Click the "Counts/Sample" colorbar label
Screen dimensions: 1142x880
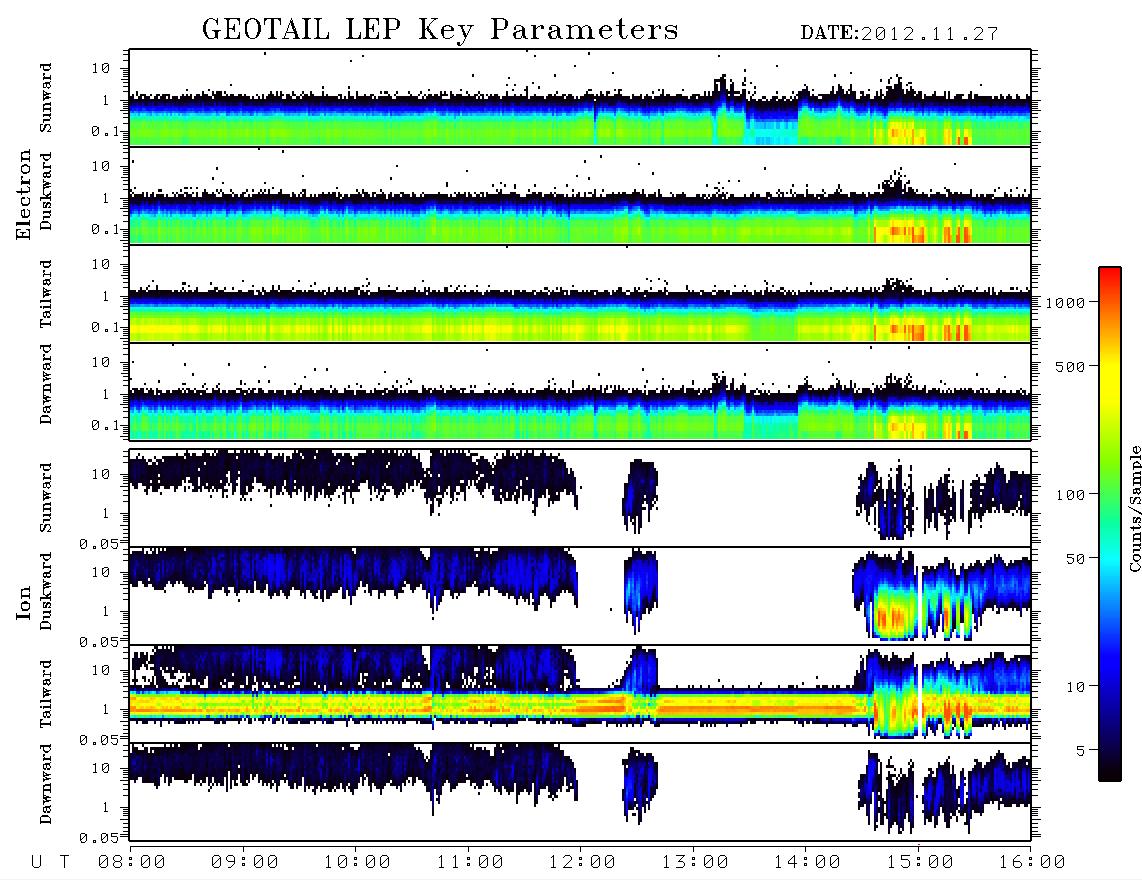1134,509
